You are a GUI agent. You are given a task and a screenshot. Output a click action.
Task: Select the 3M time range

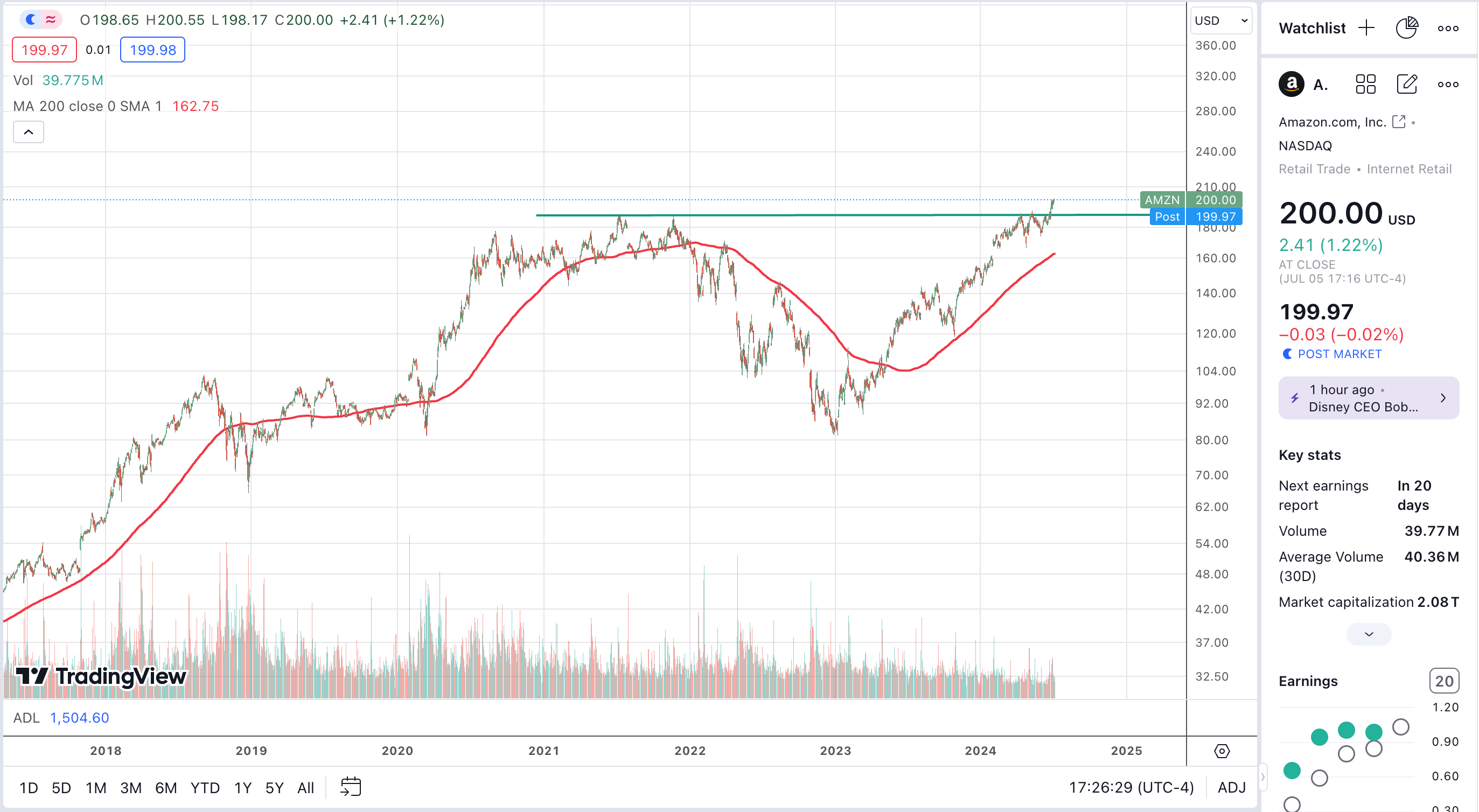click(131, 787)
